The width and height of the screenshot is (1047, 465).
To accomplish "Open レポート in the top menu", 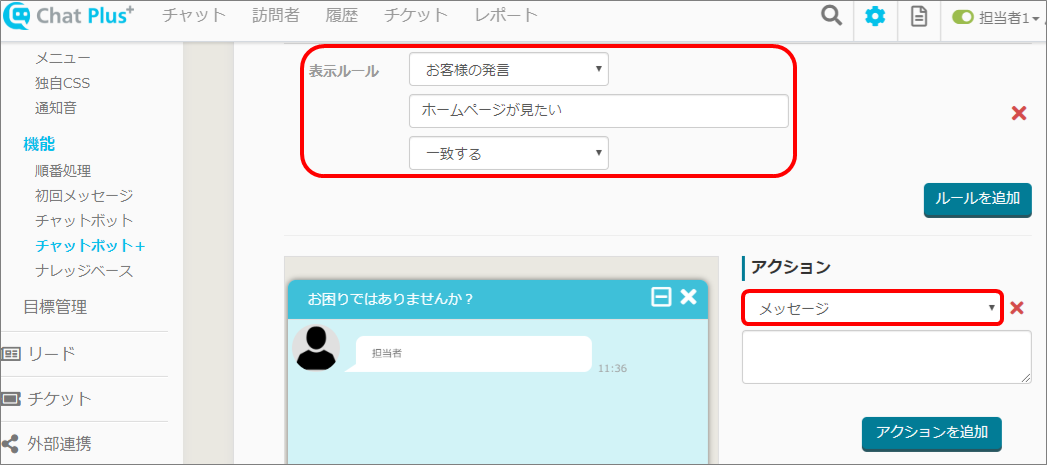I will 506,15.
